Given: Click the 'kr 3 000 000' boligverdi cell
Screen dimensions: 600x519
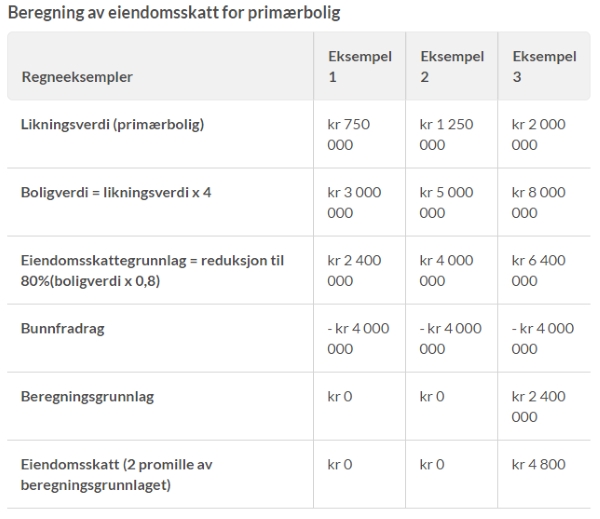Looking at the screenshot, I should pos(354,203).
